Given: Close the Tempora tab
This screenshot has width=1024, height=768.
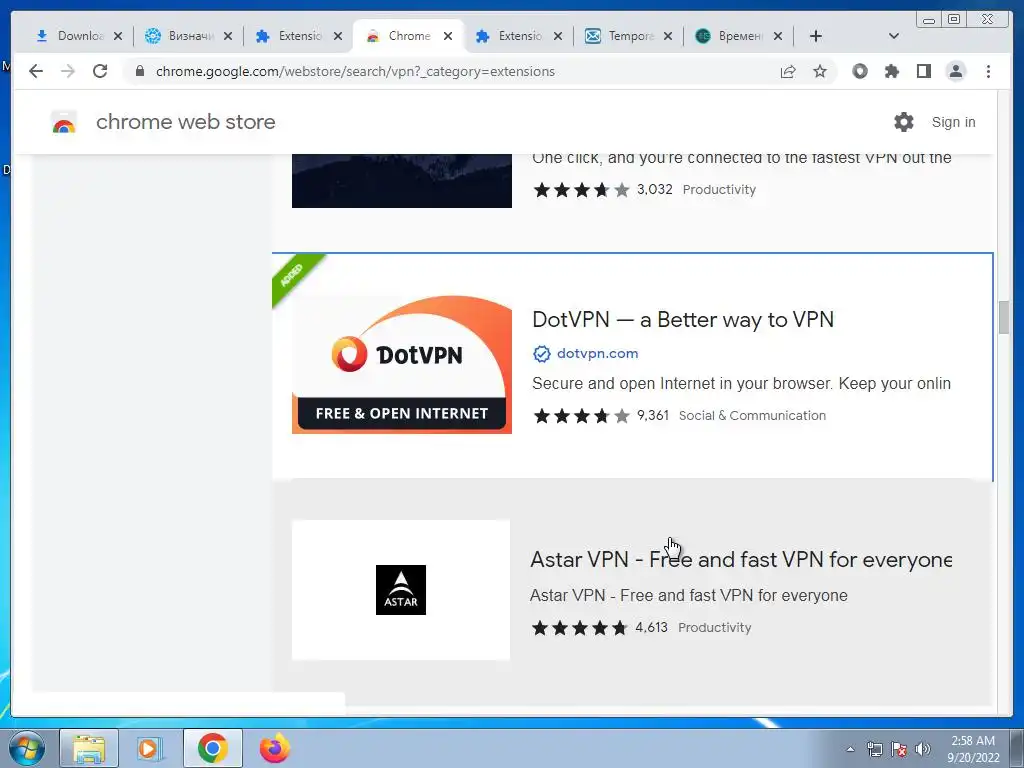Looking at the screenshot, I should click(x=668, y=36).
